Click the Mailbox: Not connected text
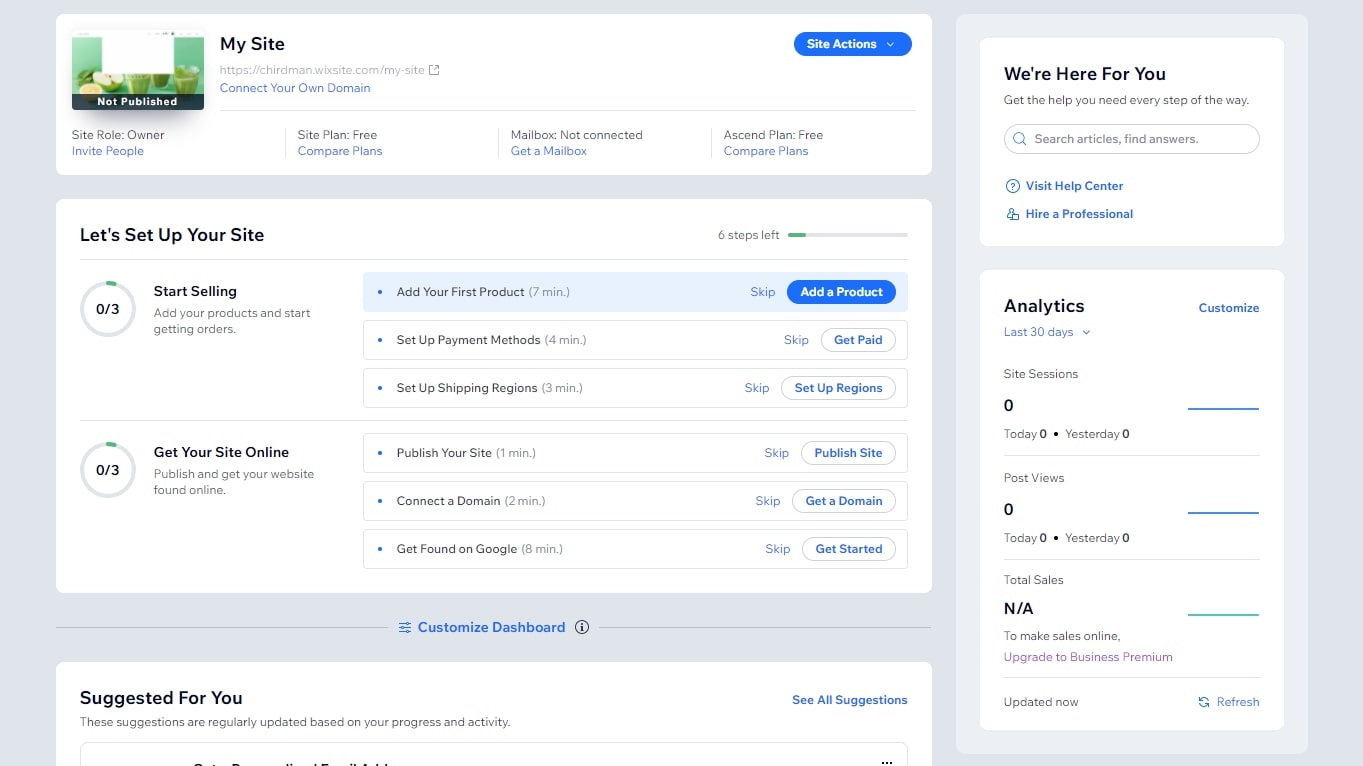Screen dimensions: 1363x766 pyautogui.click(x=577, y=135)
